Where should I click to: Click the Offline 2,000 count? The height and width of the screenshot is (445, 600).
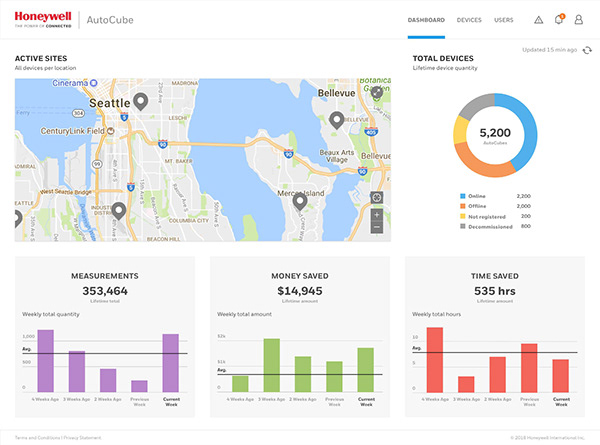click(x=523, y=206)
